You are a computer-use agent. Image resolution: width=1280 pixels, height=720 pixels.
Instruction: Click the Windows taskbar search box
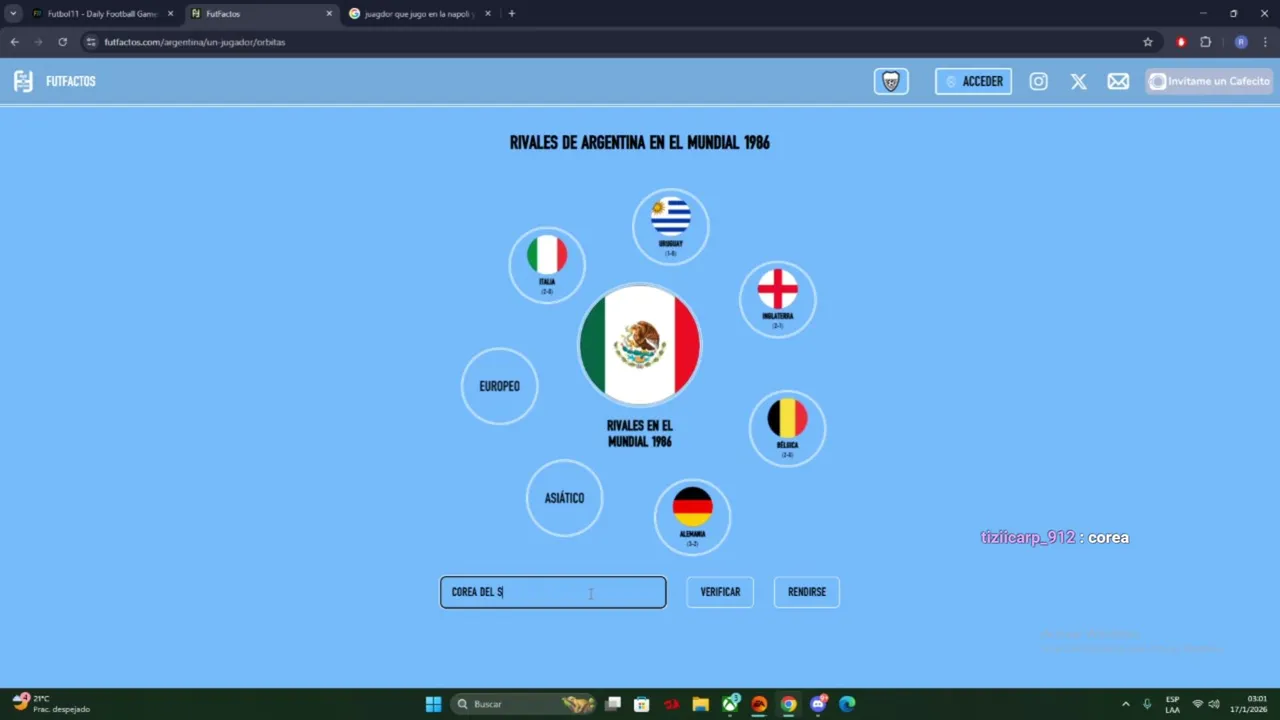(x=523, y=704)
